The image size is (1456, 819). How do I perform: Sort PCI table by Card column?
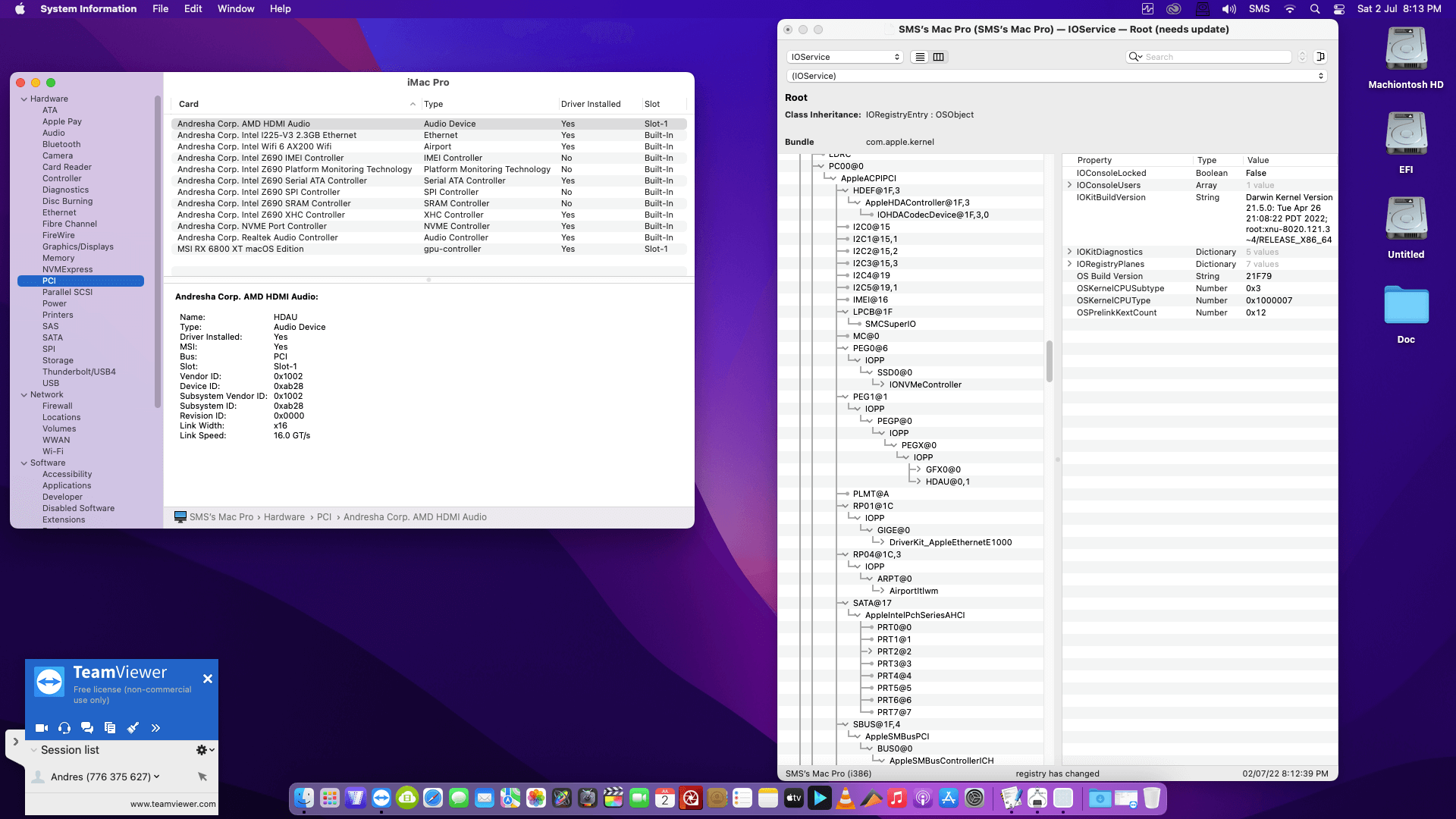tap(296, 104)
